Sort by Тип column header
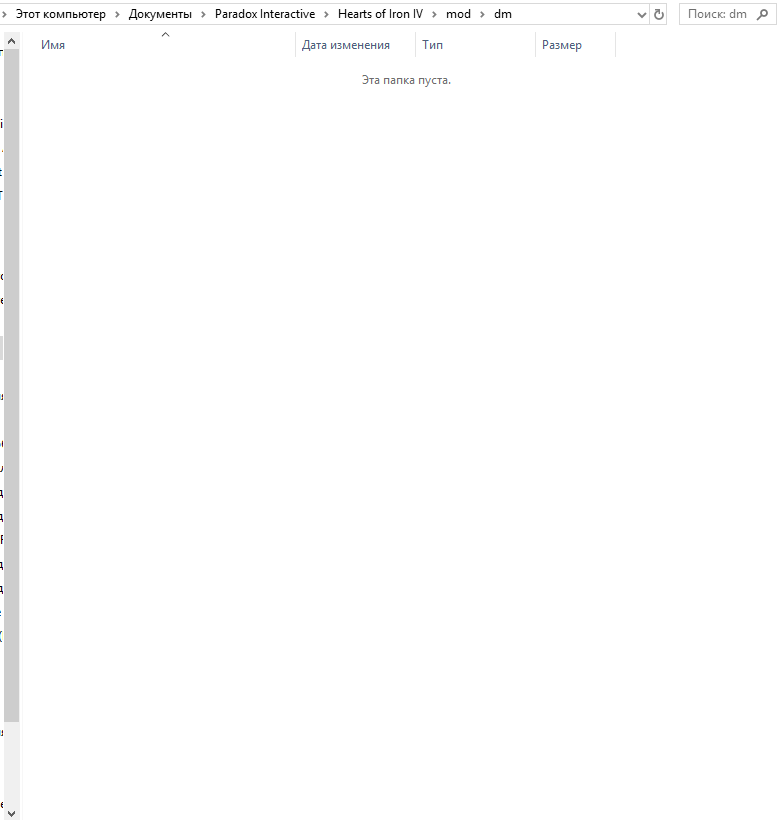The image size is (784, 820). 475,45
